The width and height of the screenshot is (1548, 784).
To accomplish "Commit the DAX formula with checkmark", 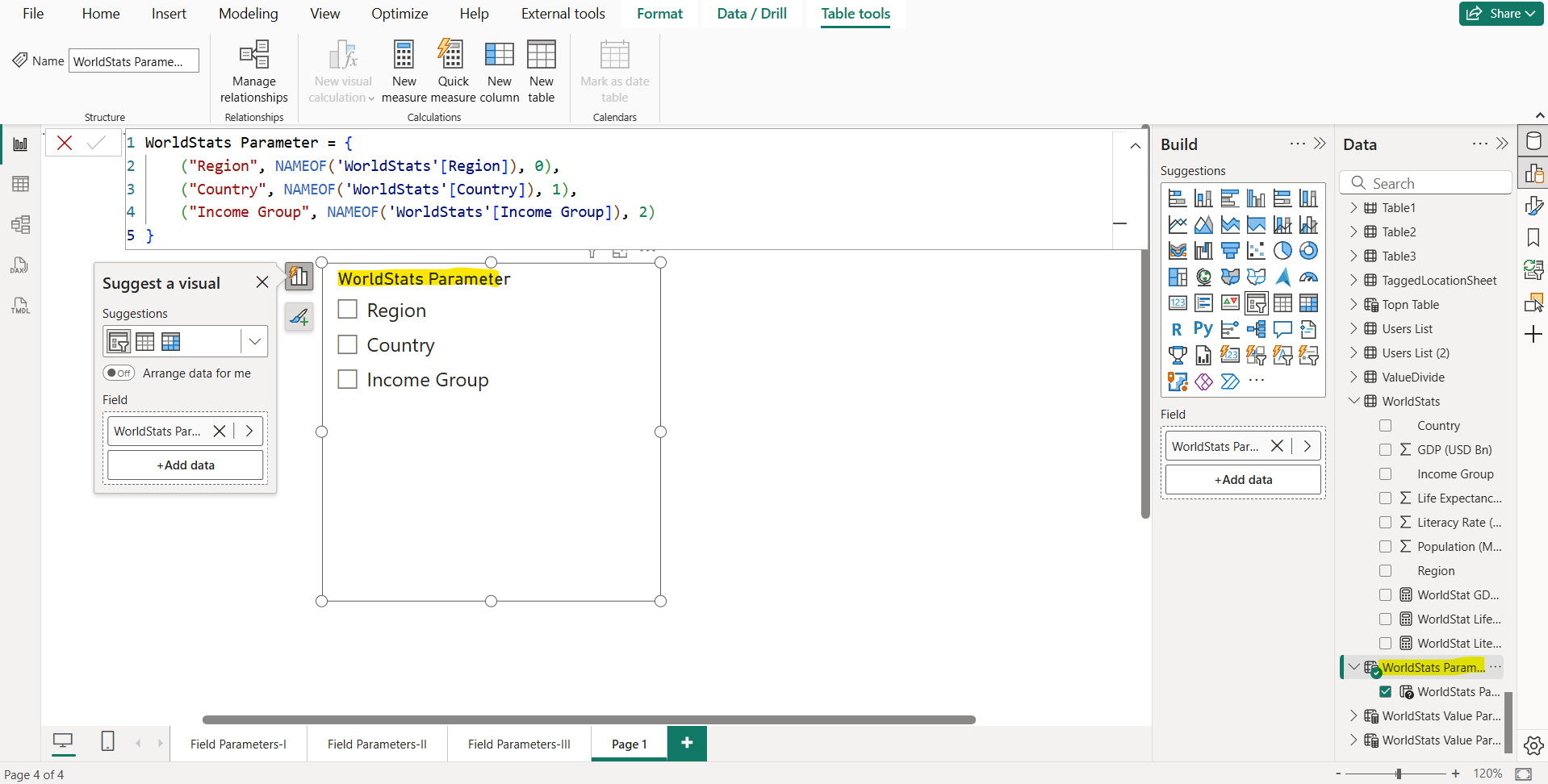I will point(96,143).
